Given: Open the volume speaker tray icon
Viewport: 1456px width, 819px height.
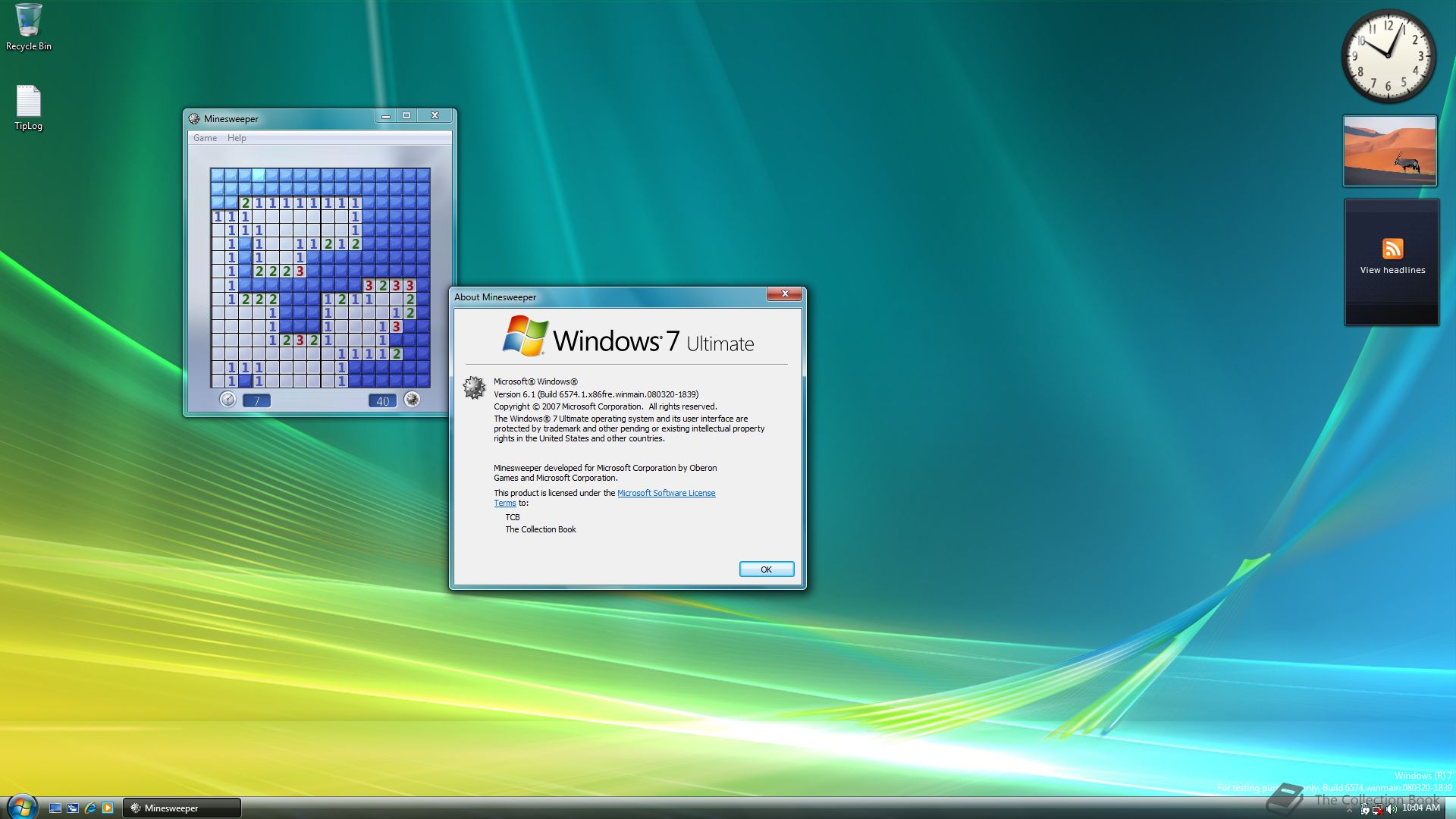Looking at the screenshot, I should (1392, 809).
